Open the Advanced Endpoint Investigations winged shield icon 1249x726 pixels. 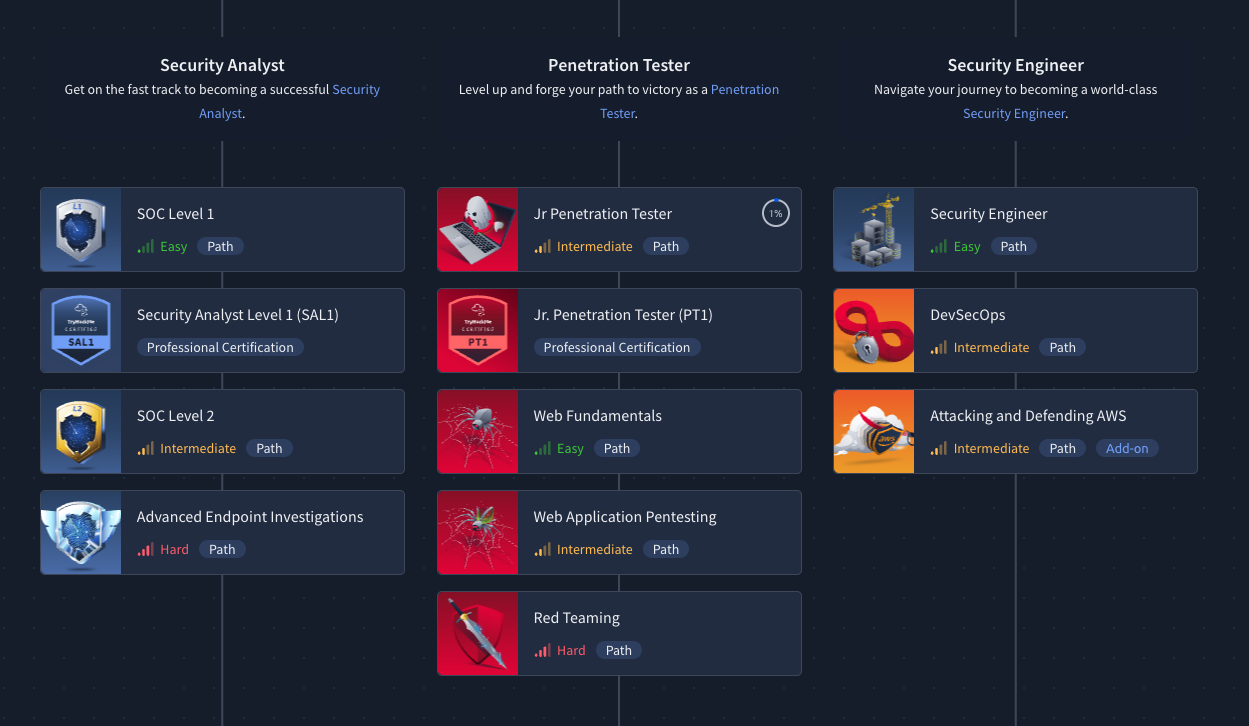[81, 533]
